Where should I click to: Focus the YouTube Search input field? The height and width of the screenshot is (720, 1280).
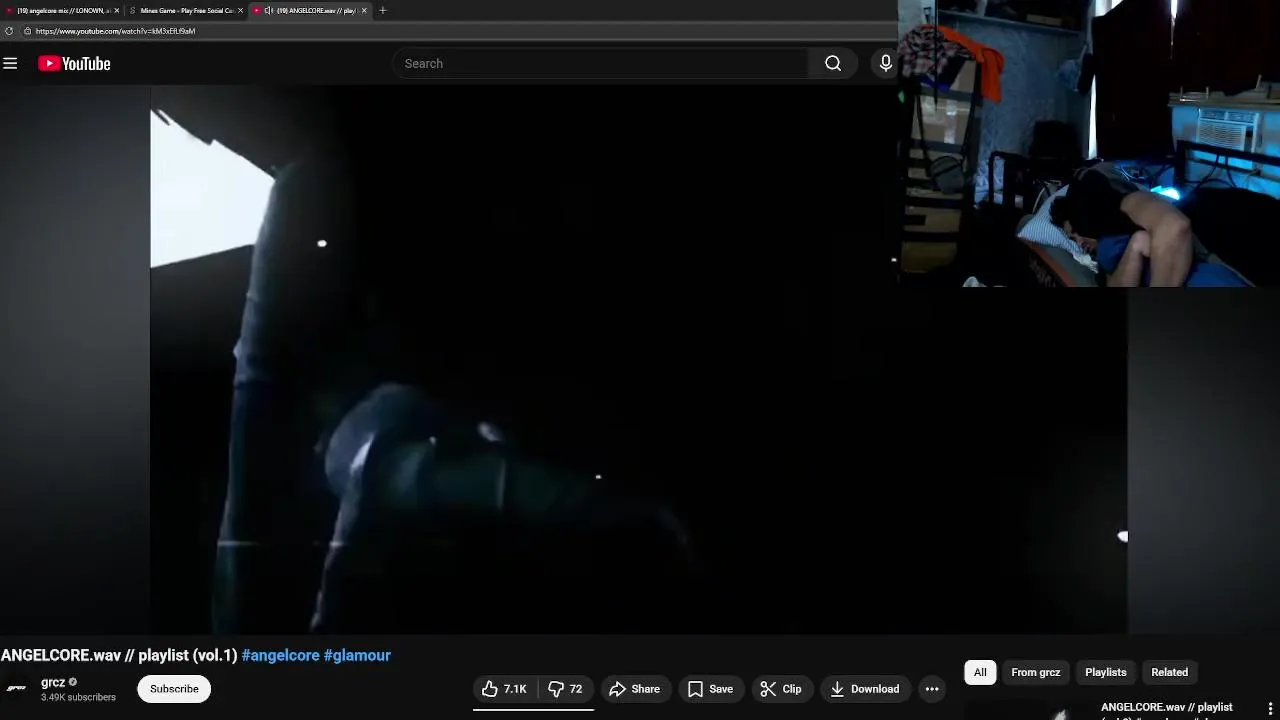(x=602, y=63)
